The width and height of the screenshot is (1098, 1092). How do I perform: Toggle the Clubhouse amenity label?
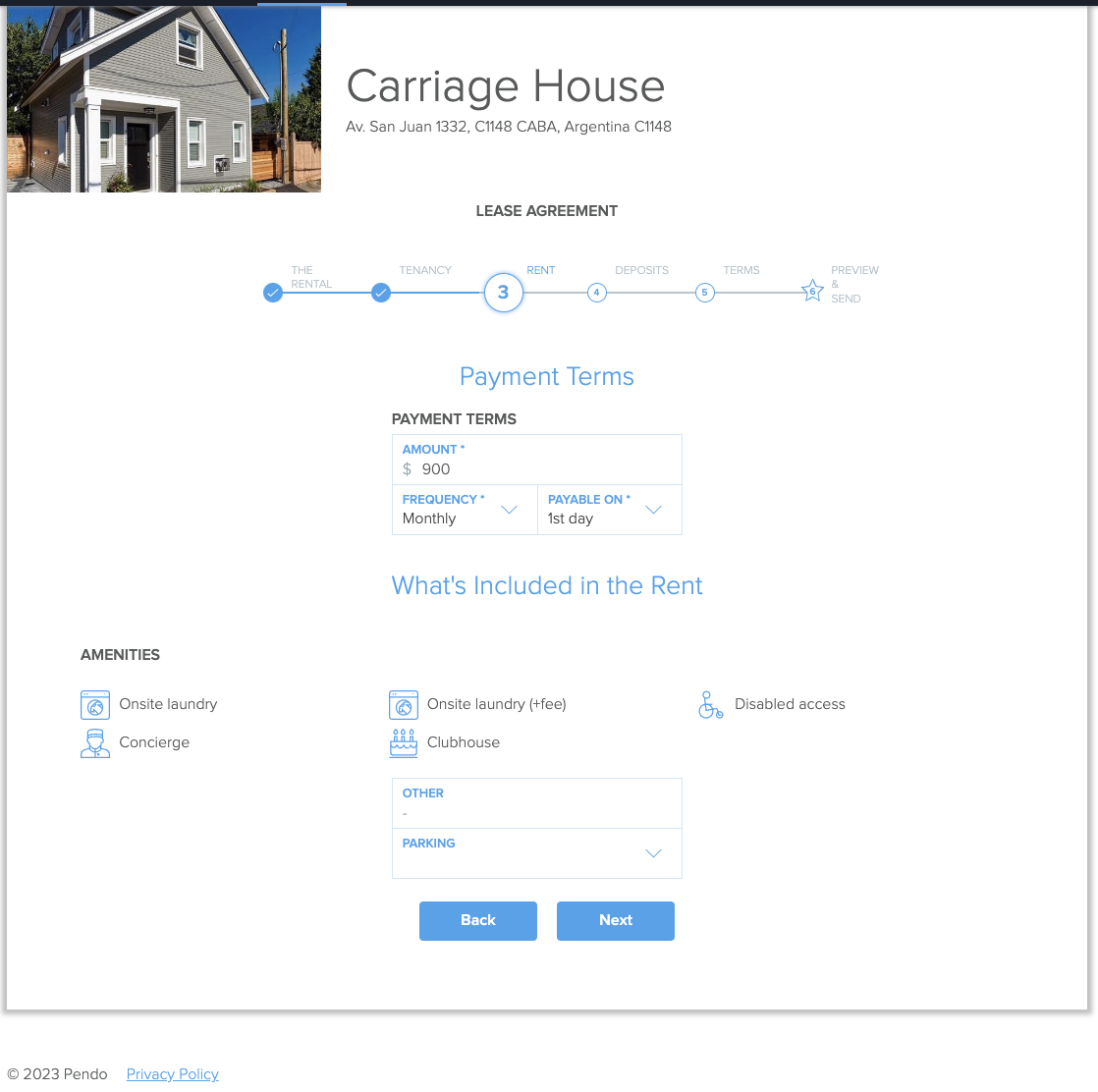click(464, 742)
